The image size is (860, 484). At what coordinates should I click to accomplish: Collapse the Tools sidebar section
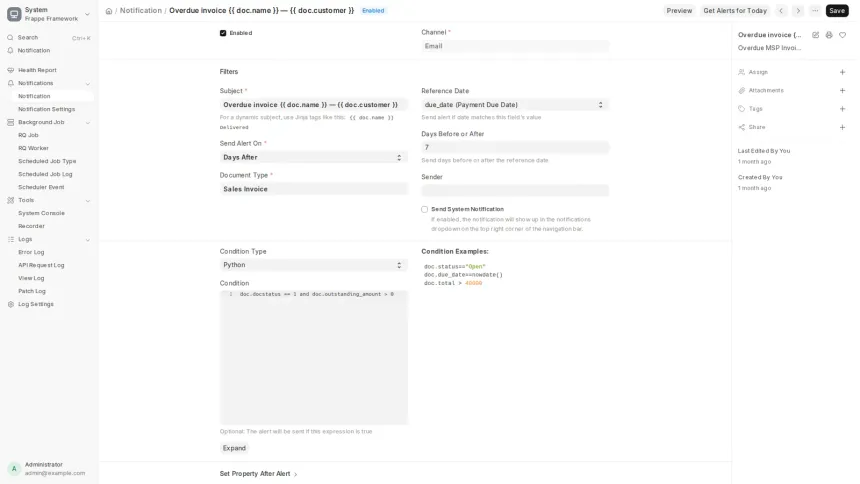(x=88, y=200)
